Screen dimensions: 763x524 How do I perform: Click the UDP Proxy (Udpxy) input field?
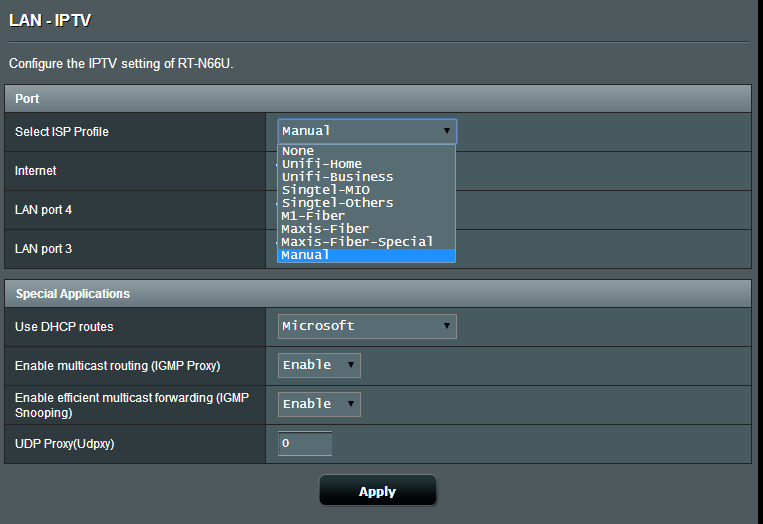[x=305, y=443]
